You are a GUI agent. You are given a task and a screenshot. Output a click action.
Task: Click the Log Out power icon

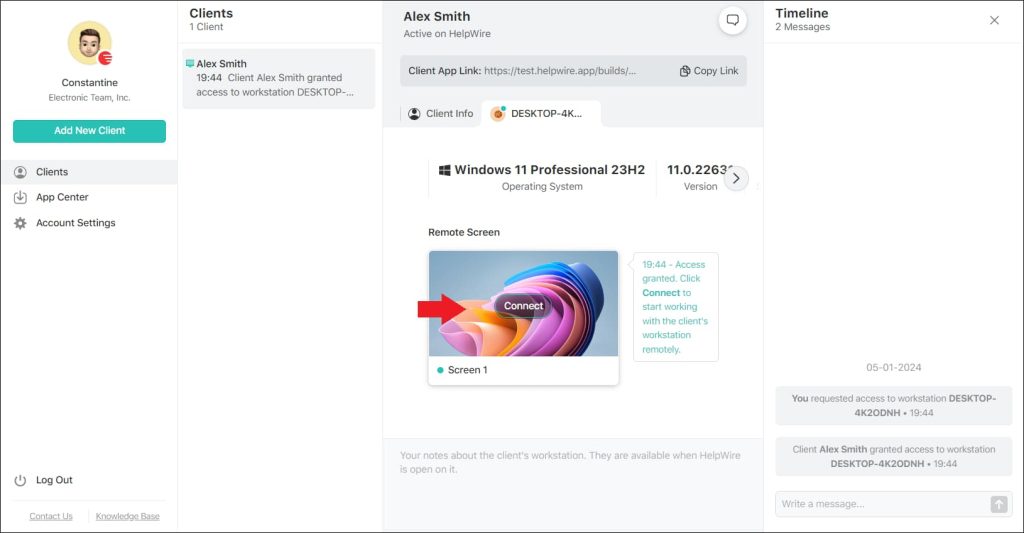(x=20, y=480)
